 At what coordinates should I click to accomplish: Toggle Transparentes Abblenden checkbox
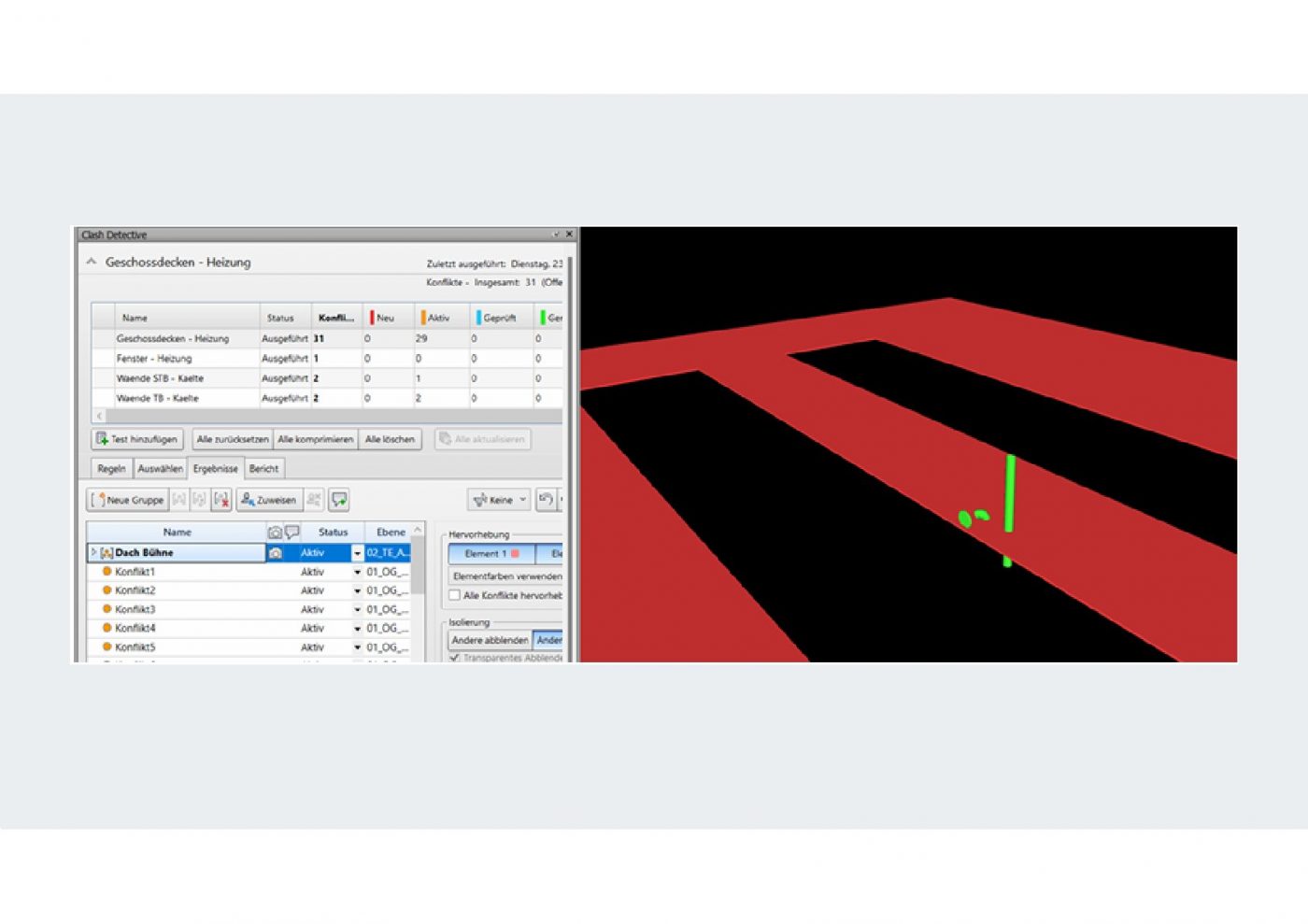pos(455,658)
